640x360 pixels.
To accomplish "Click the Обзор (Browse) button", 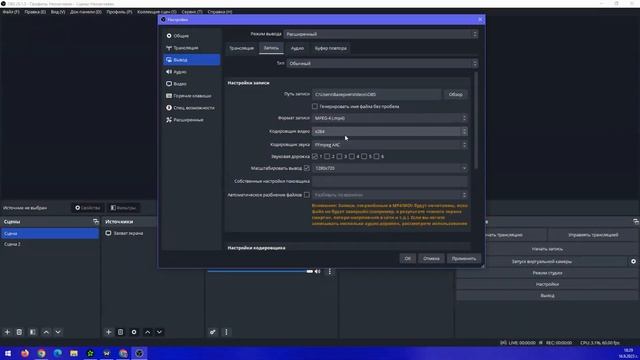I will (456, 94).
